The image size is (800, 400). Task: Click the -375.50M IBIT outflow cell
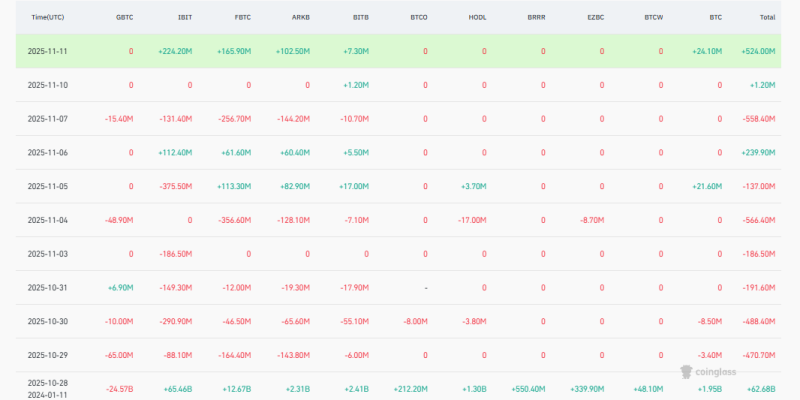point(174,186)
